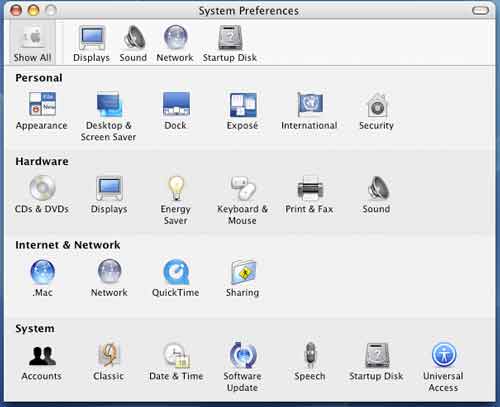Open Sound from the top toolbar
The image size is (500, 407).
133,43
